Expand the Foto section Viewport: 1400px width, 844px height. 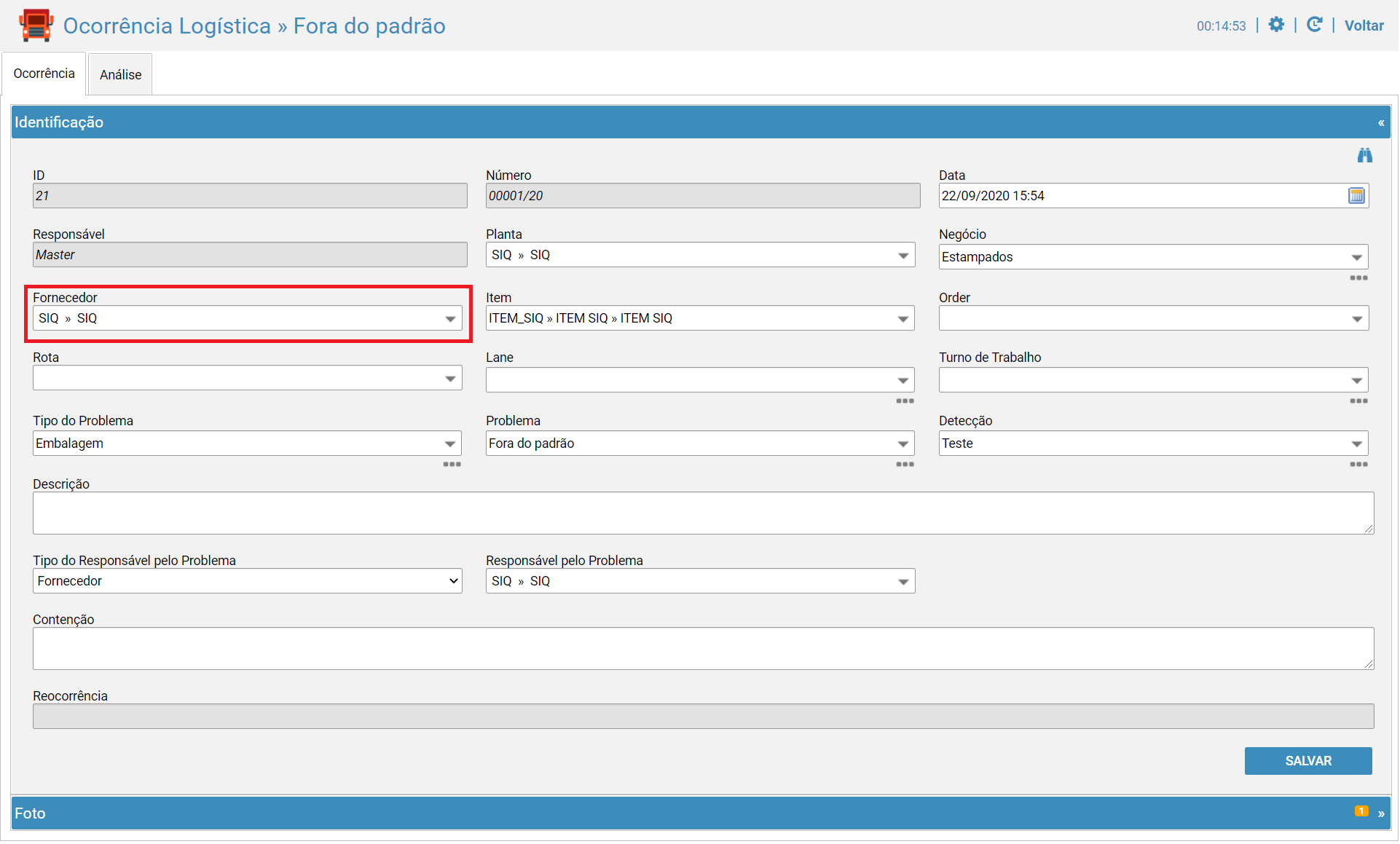(1381, 814)
